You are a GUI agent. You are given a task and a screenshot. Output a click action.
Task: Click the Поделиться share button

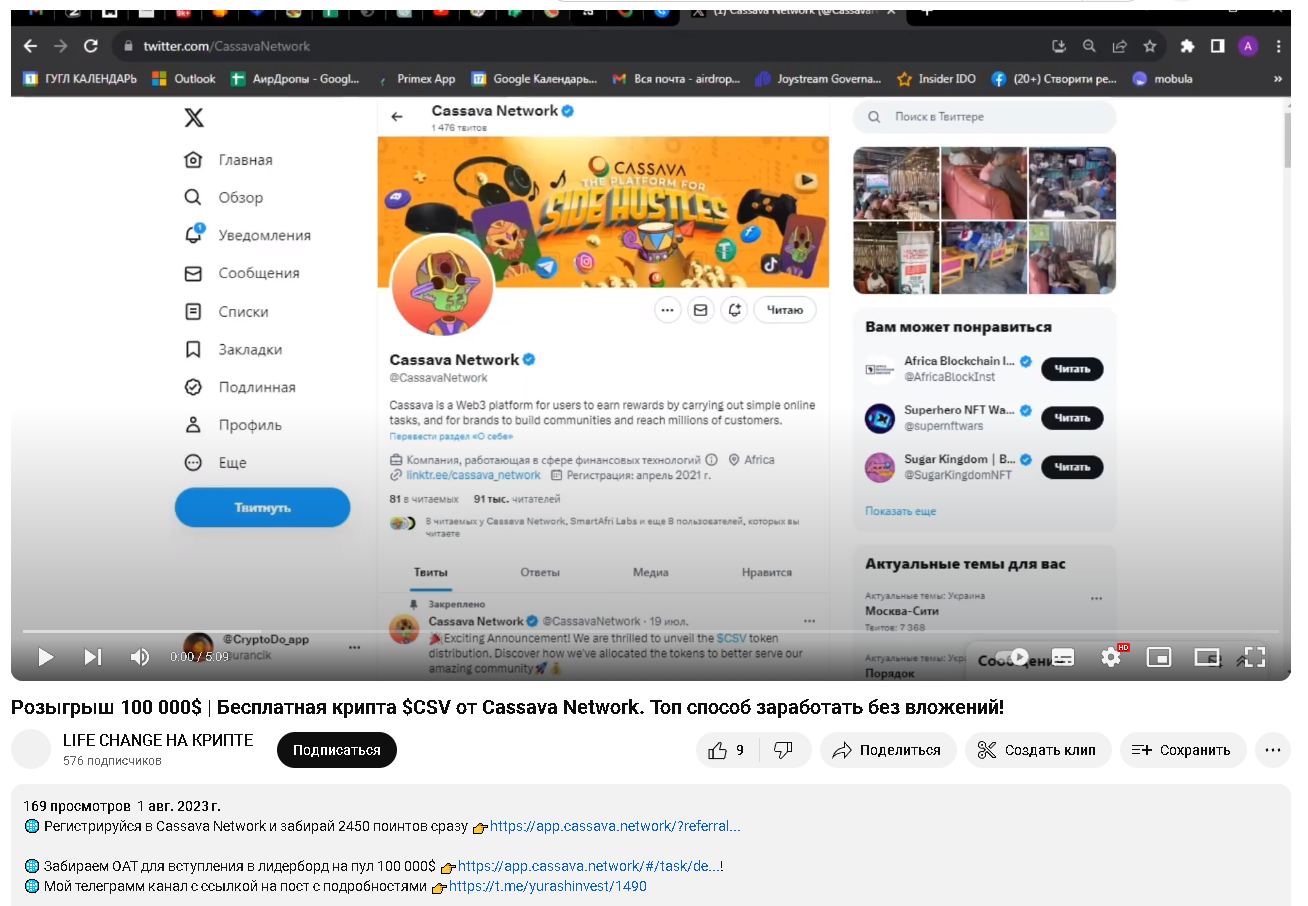pyautogui.click(x=888, y=750)
